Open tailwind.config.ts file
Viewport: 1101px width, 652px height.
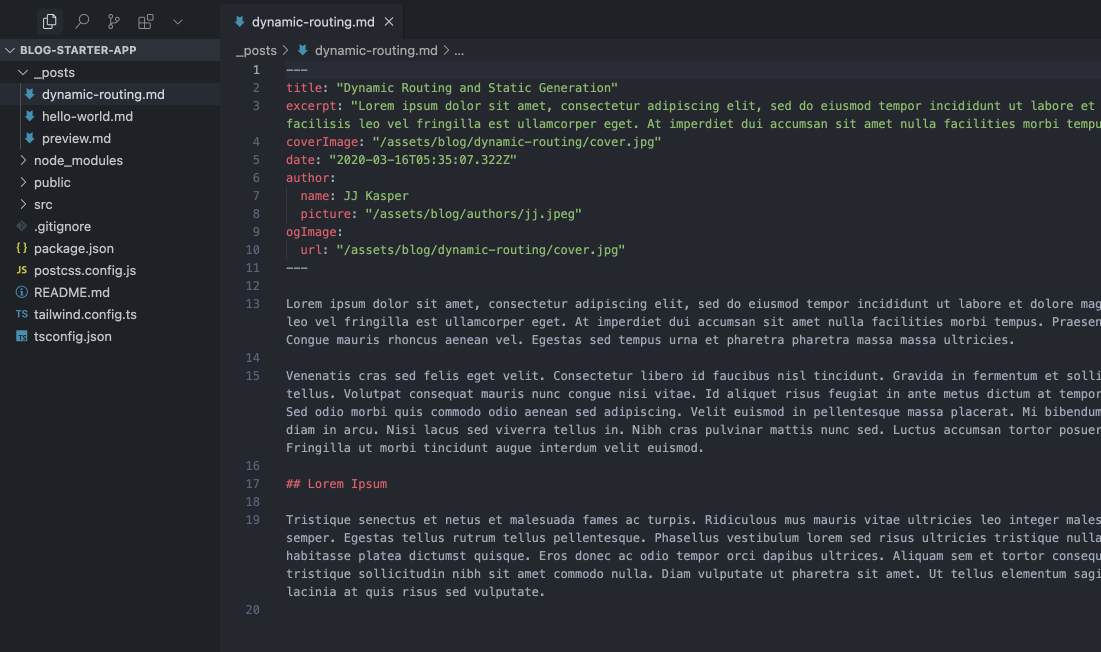click(85, 314)
